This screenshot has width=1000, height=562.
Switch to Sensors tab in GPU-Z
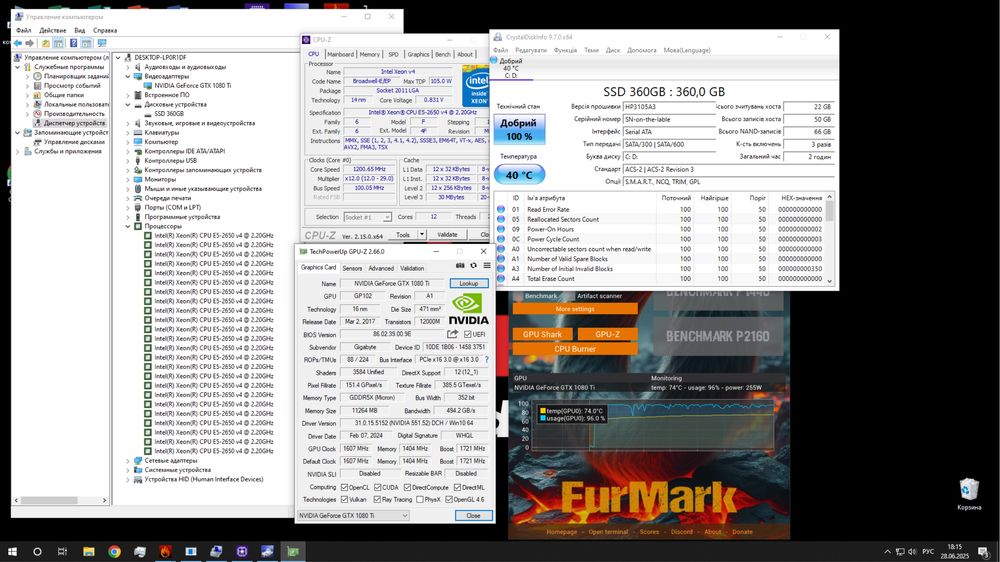352,269
